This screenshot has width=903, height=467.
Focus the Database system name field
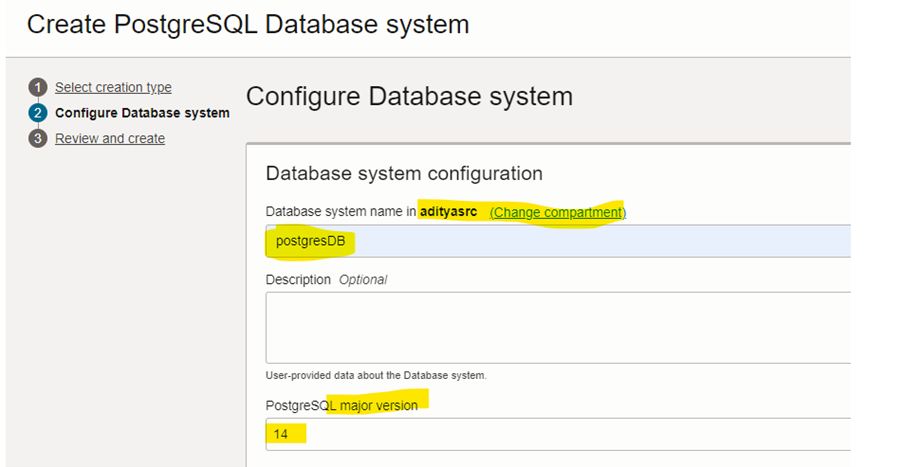[x=556, y=241]
